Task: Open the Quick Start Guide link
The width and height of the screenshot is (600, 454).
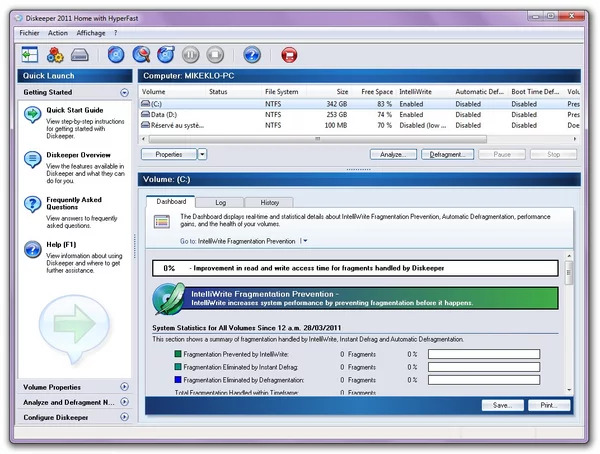Action: point(75,110)
